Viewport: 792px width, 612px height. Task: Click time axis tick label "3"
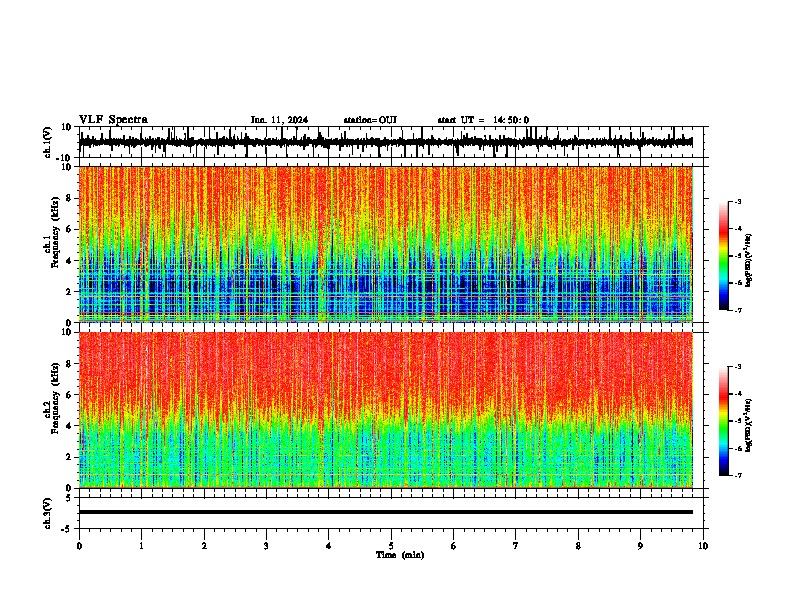266,546
